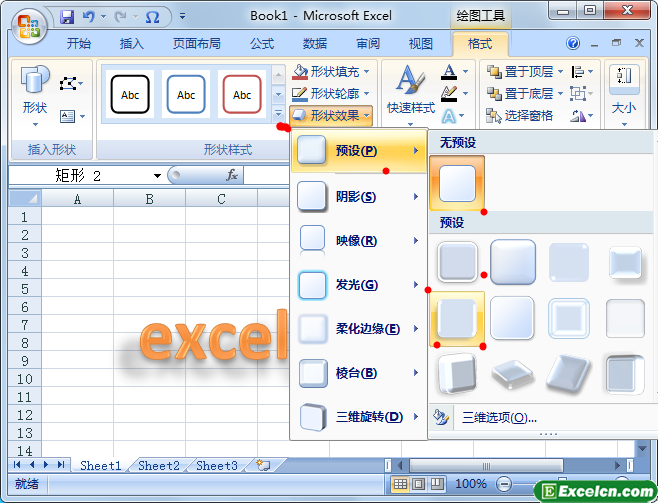Apply the black outline Abc style
Screen dimensions: 658x503
tap(130, 94)
